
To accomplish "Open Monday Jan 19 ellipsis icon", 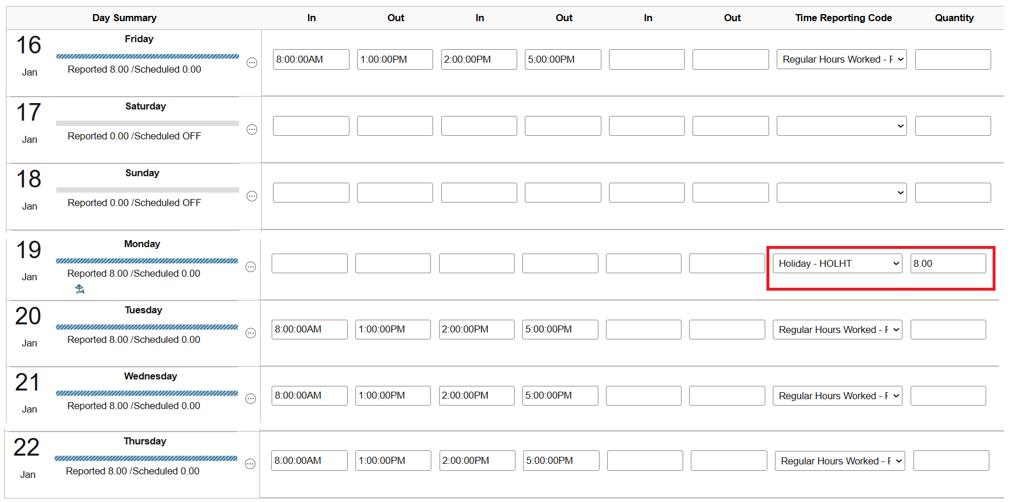I will click(x=251, y=267).
